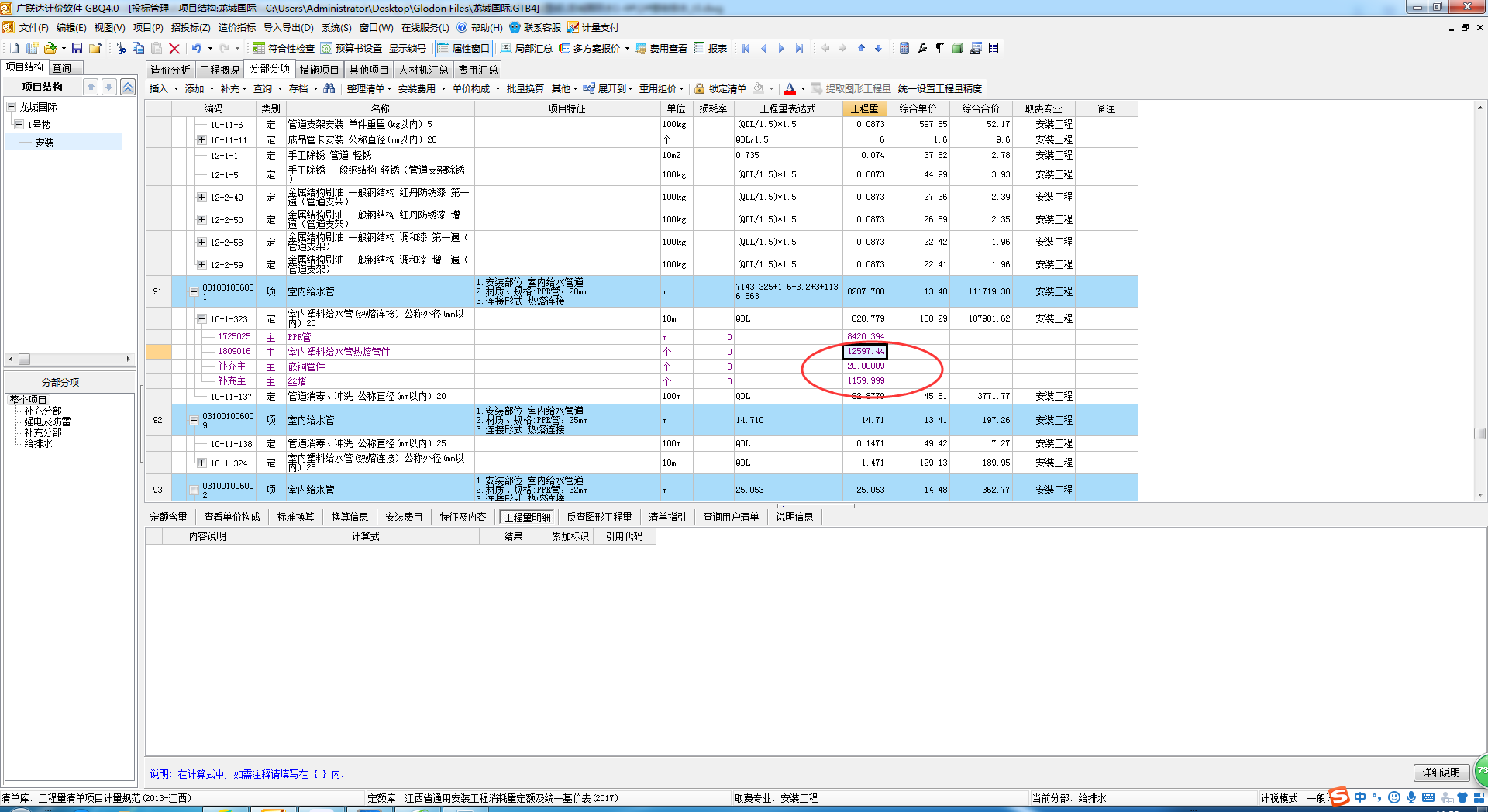Toggle the 属性窗口 property window button

coord(463,48)
